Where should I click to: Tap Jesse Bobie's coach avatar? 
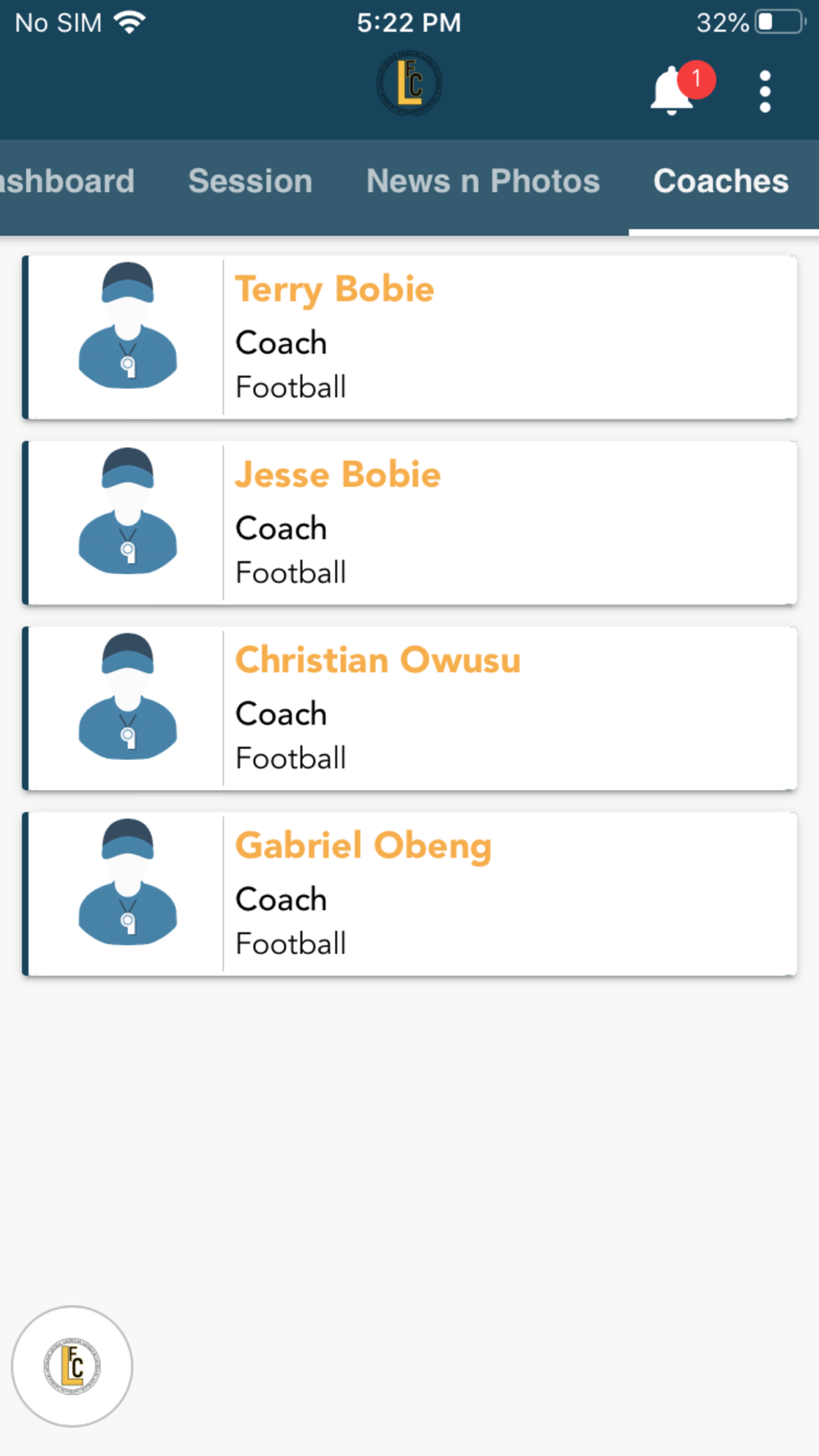coord(128,510)
